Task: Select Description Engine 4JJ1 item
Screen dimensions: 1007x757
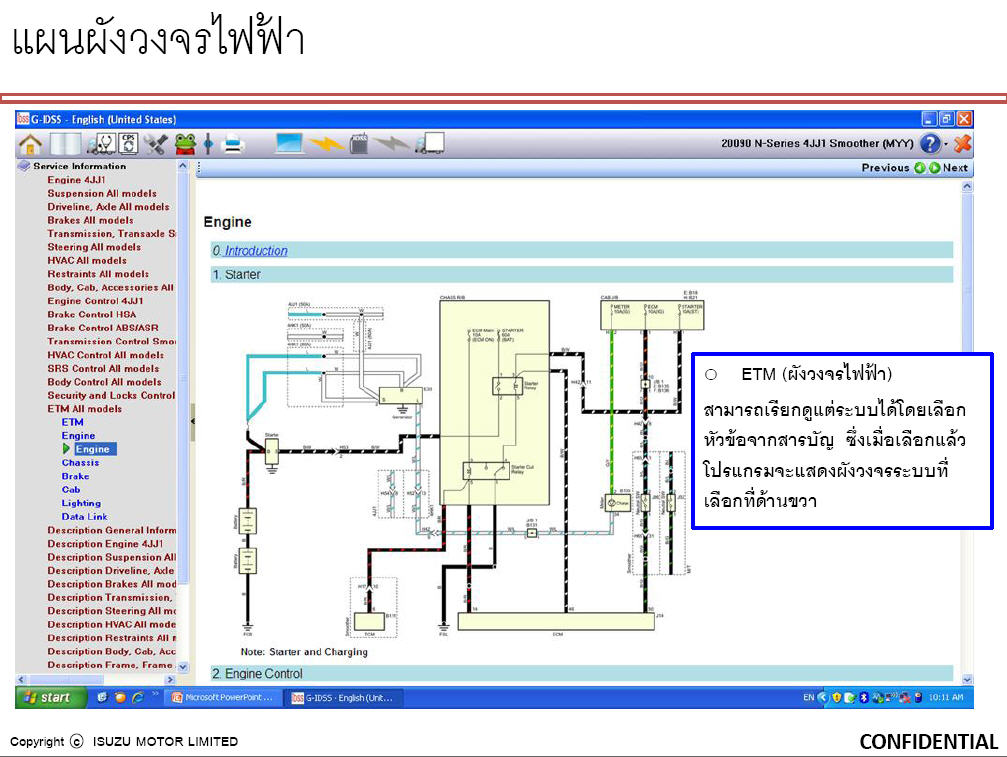Action: coord(105,544)
